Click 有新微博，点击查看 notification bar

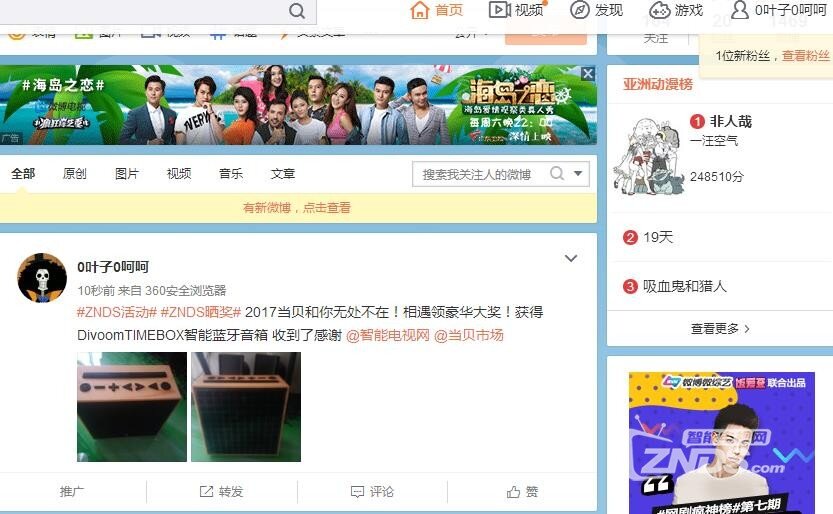(298, 208)
